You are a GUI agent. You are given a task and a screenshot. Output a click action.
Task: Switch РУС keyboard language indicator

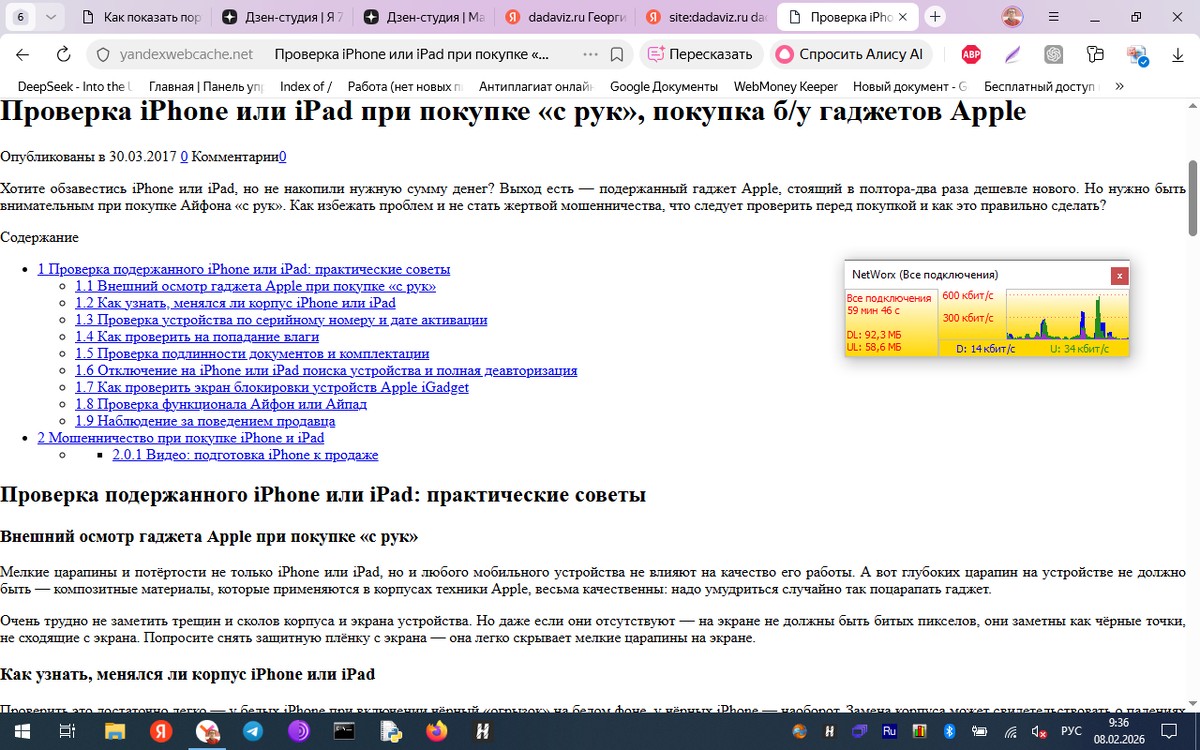(1071, 731)
